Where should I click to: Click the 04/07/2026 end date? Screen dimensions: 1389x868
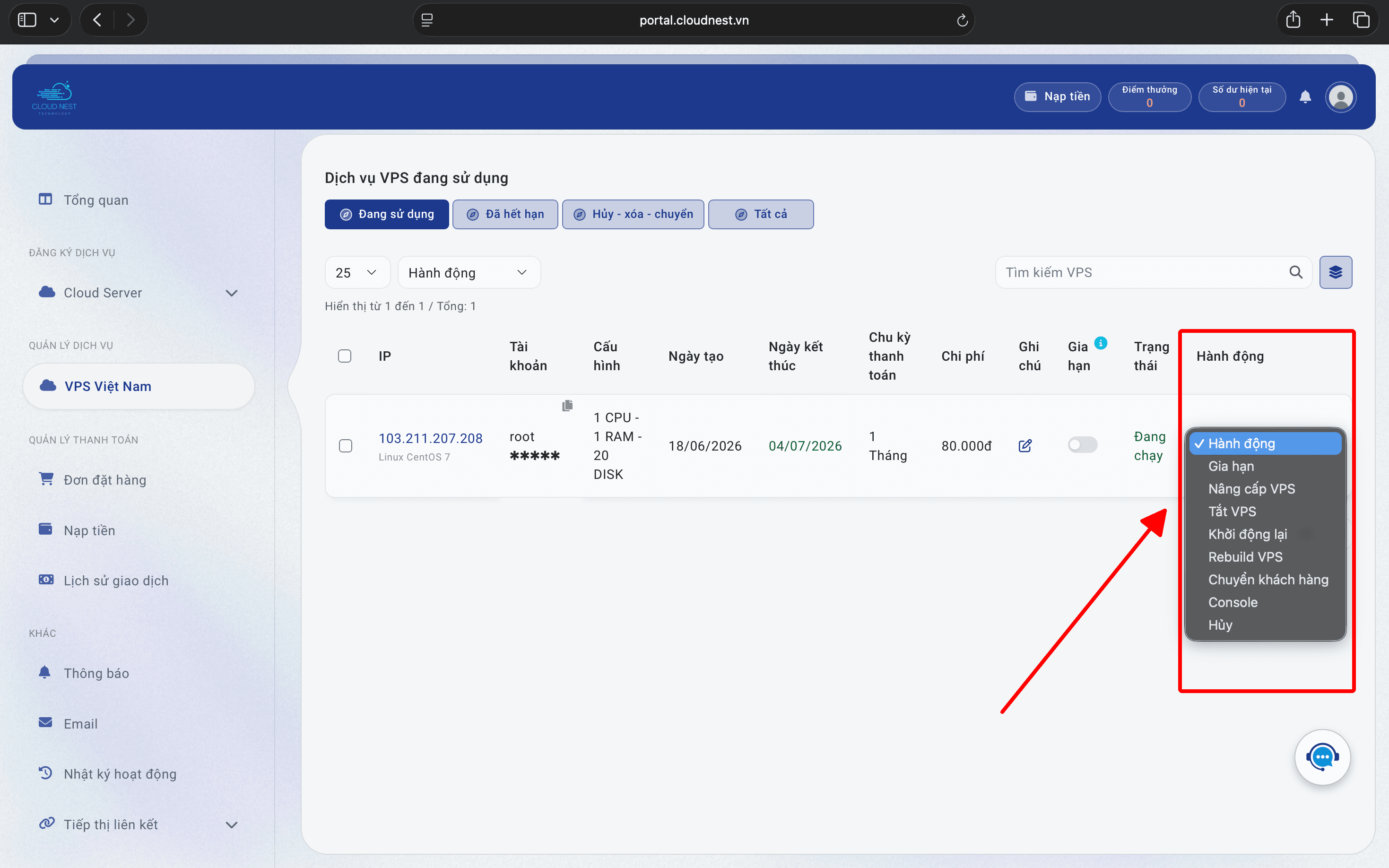point(805,445)
